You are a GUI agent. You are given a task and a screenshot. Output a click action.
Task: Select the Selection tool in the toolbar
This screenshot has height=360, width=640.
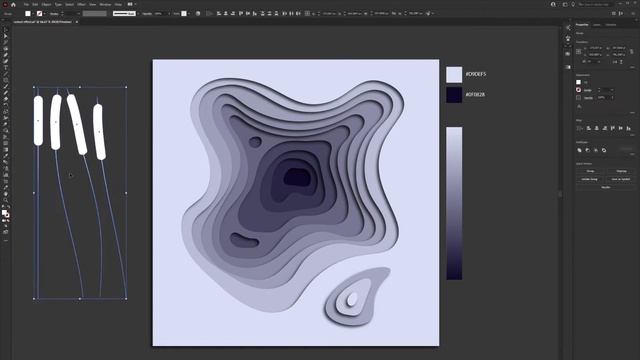[5, 30]
